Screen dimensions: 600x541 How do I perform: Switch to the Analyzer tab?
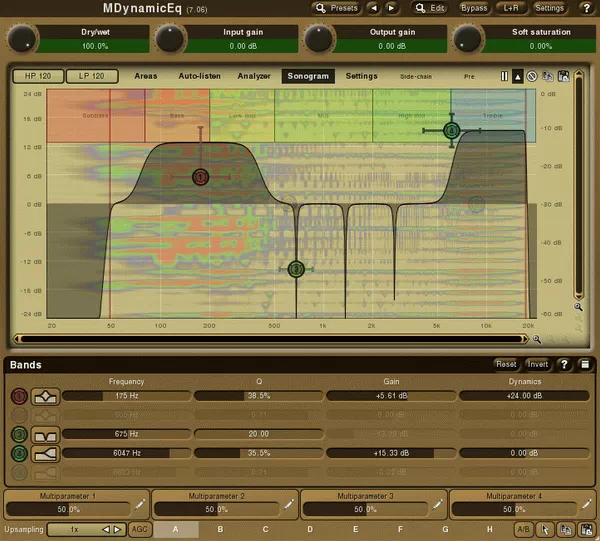[253, 76]
